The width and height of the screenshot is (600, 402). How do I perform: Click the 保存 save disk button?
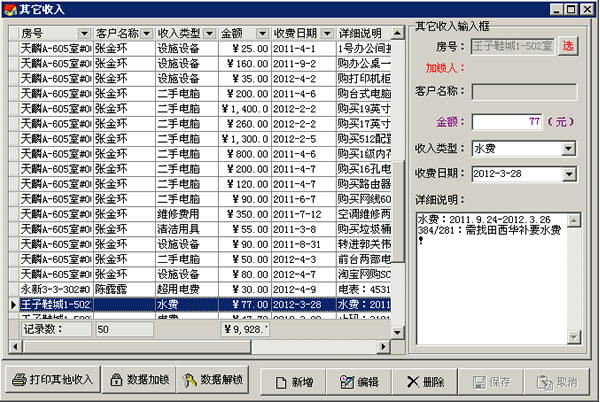point(491,381)
